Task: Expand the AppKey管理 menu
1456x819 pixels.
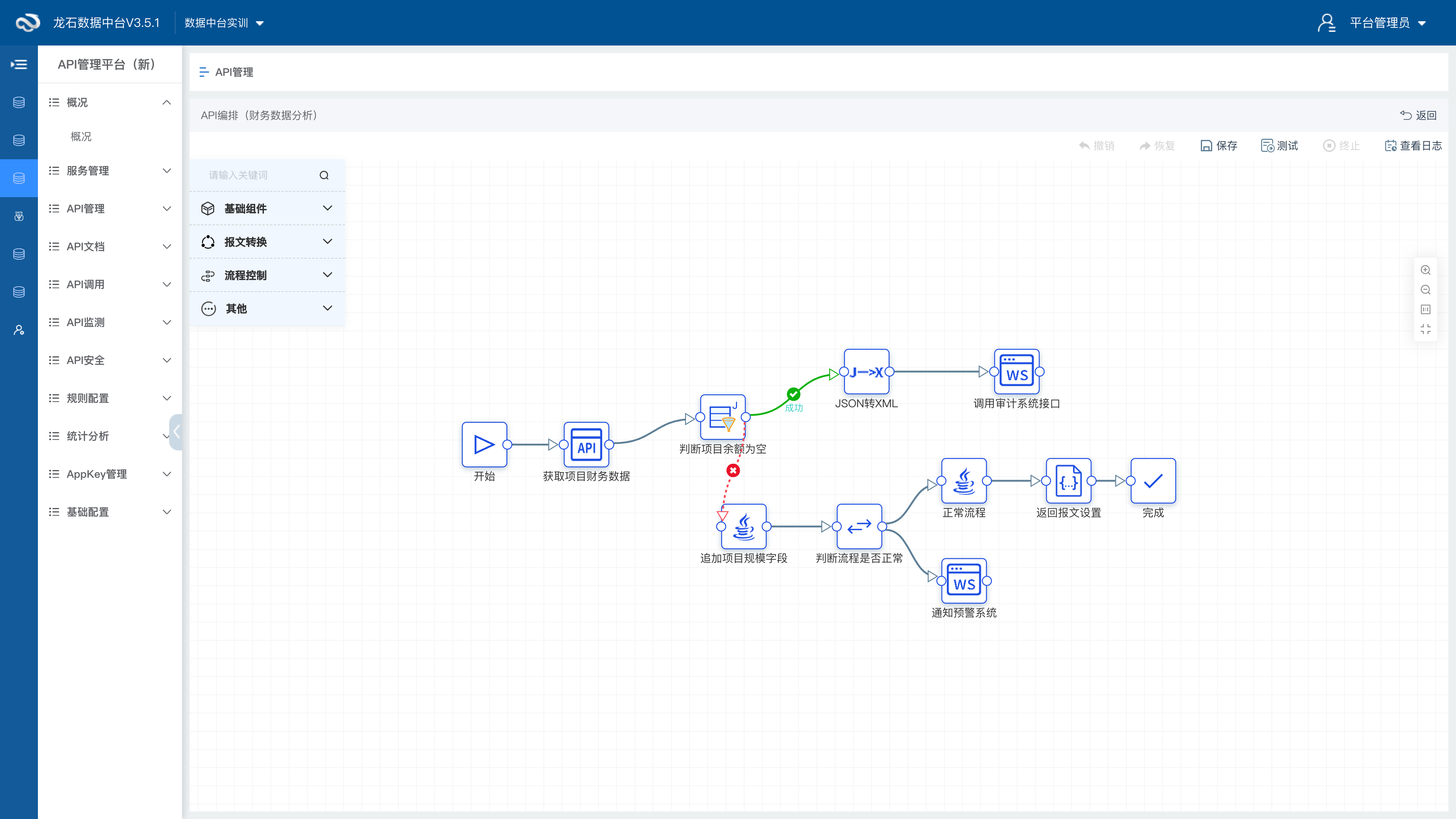Action: coord(110,474)
